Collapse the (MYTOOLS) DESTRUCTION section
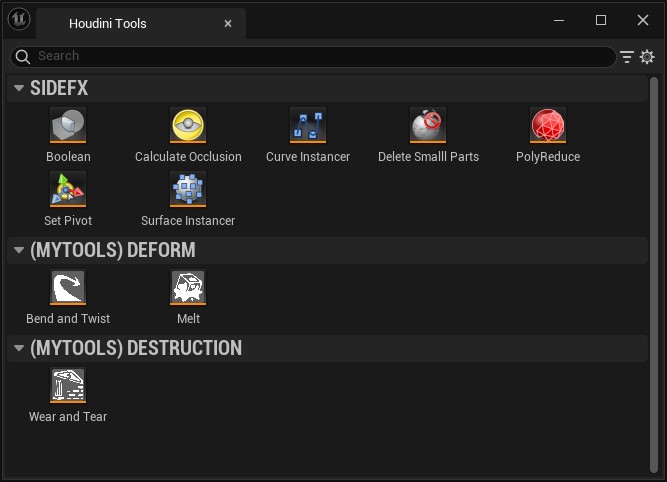The width and height of the screenshot is (667, 482). 19,348
